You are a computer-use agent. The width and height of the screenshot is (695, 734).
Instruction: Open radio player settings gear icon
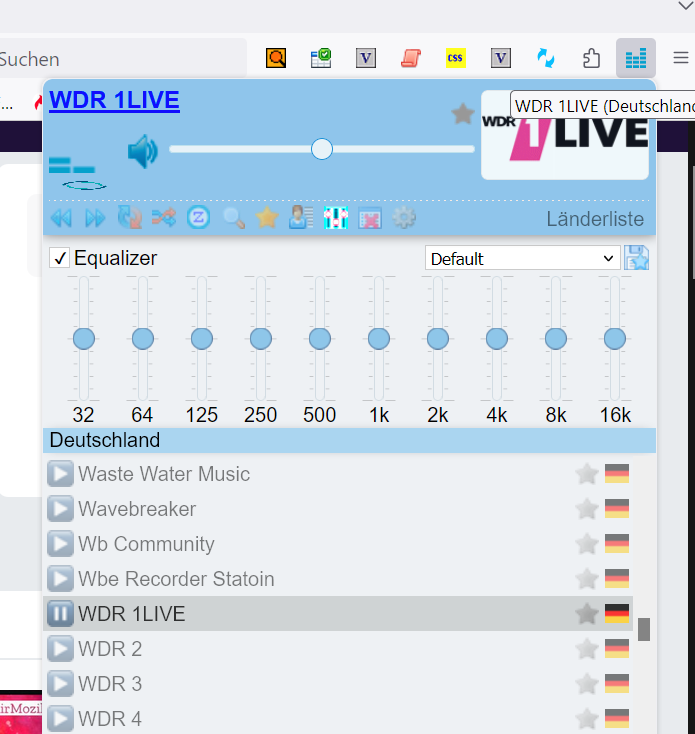[x=404, y=218]
